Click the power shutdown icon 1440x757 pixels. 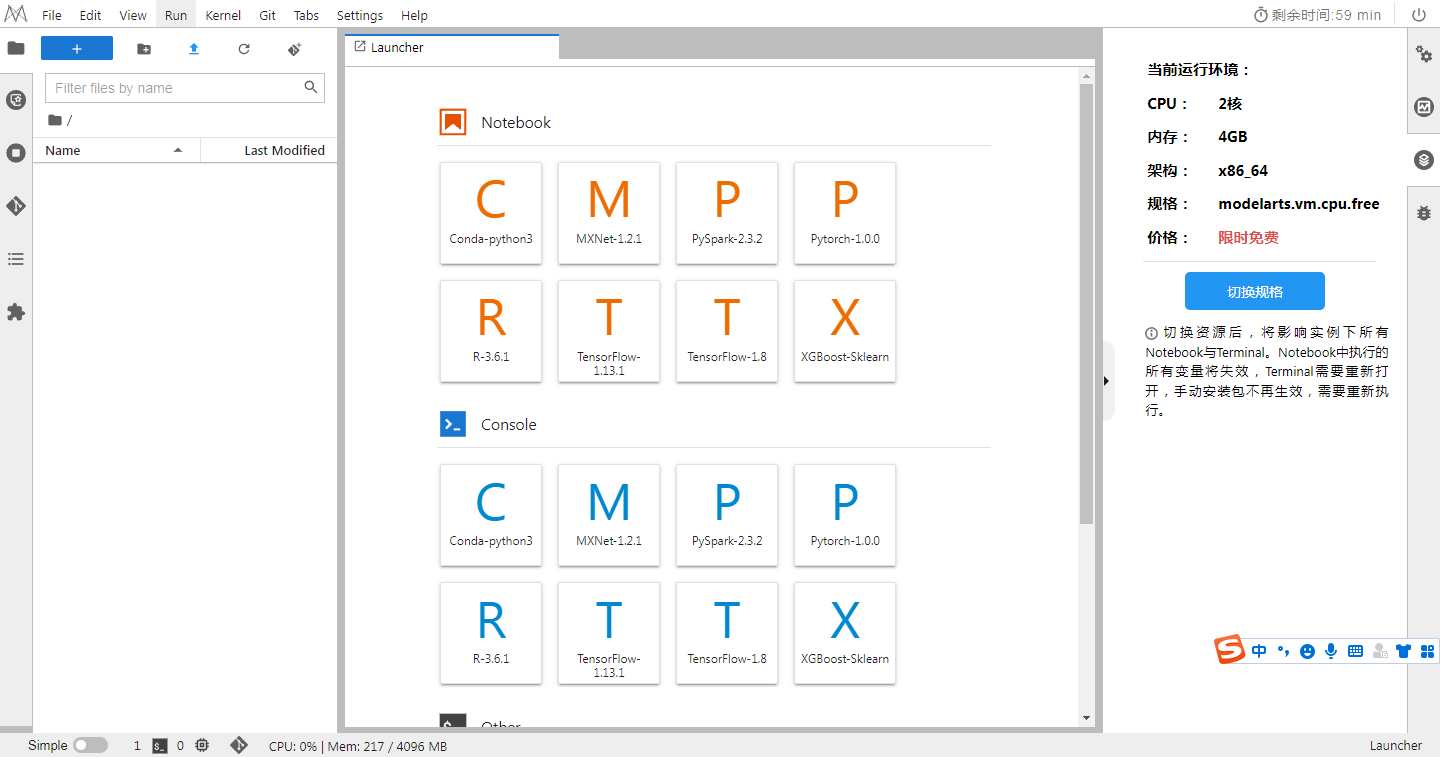click(x=1419, y=15)
